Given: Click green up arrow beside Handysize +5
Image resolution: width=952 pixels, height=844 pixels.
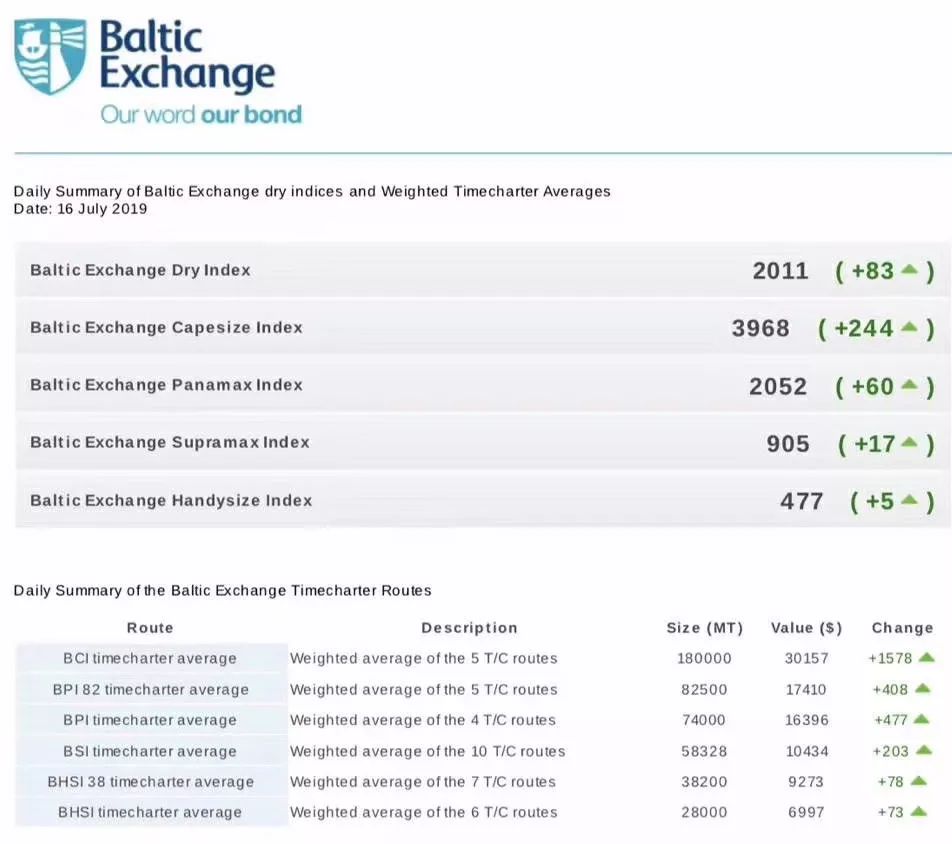Looking at the screenshot, I should [909, 500].
